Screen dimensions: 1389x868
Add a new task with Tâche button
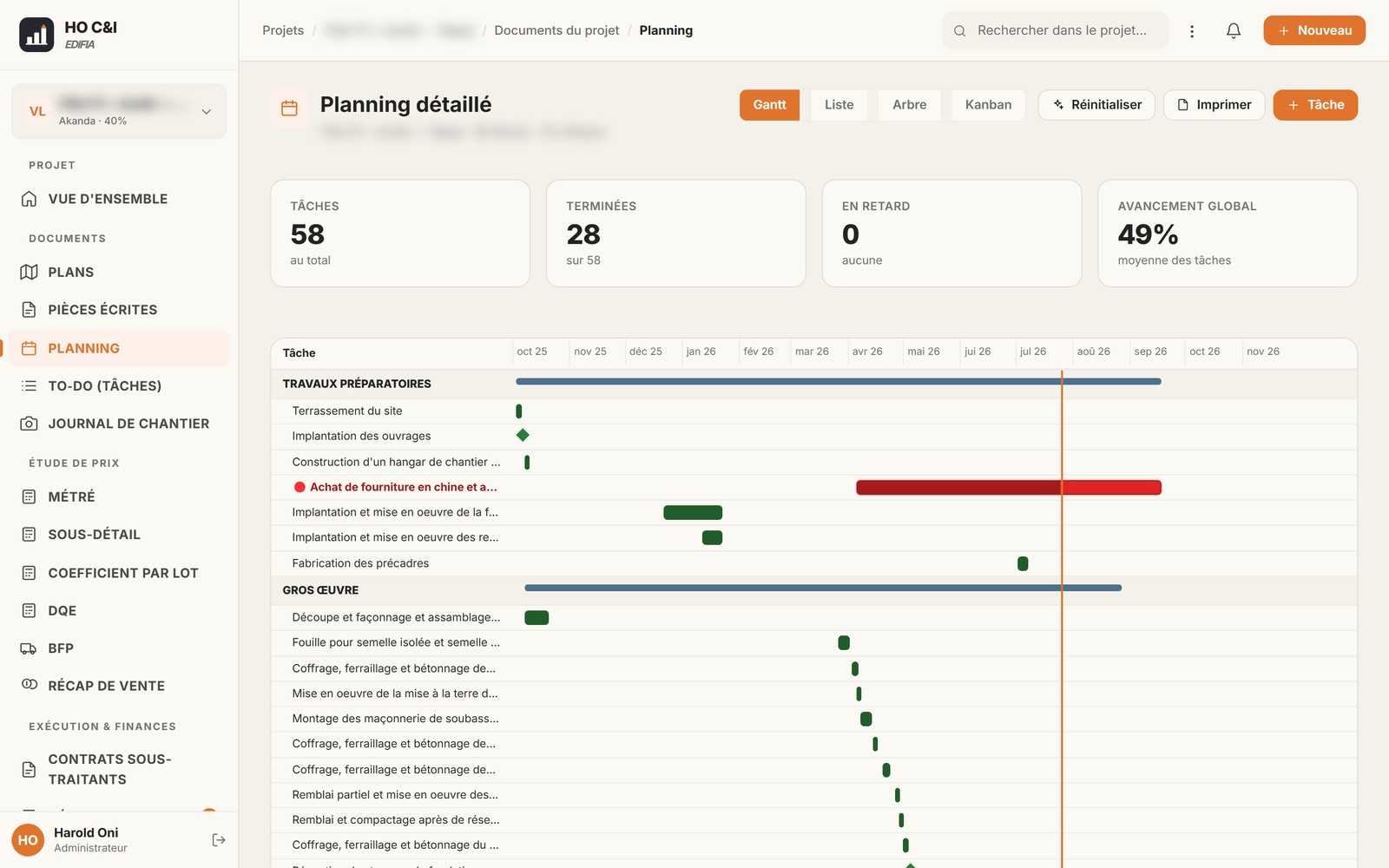coord(1315,105)
